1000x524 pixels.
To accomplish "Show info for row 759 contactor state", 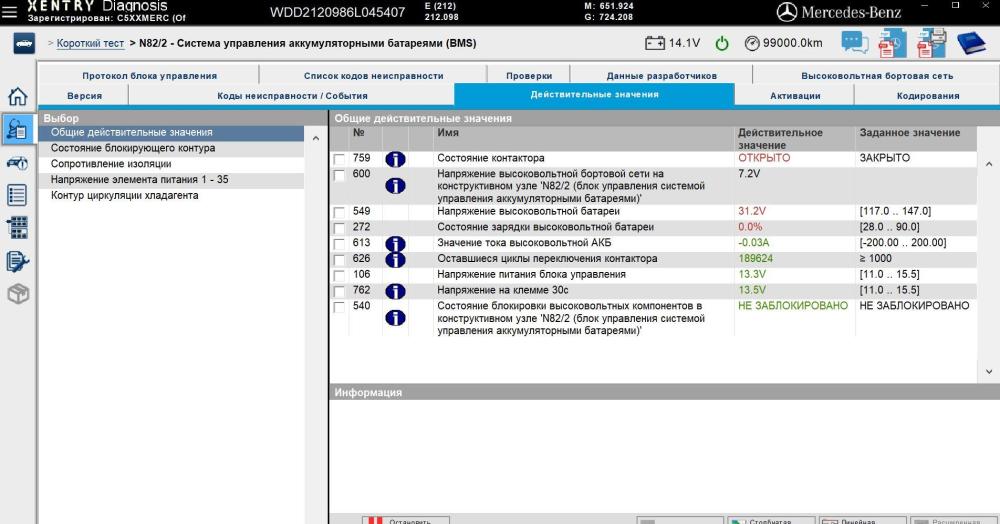I will click(395, 159).
